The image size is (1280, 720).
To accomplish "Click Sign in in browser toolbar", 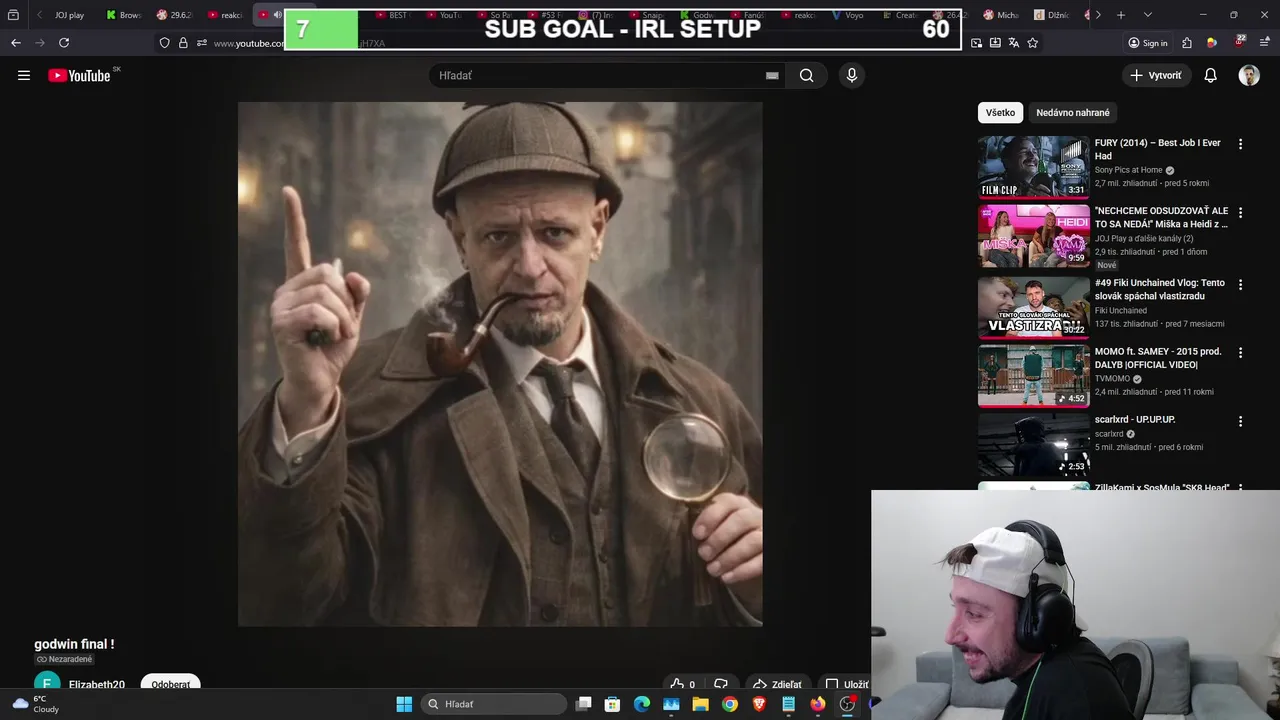I will click(1147, 43).
